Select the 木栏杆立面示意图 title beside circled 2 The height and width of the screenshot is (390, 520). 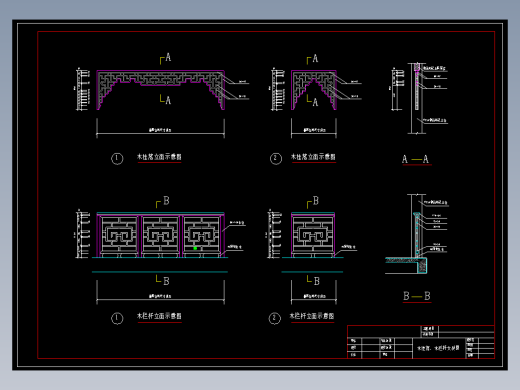click(312, 316)
